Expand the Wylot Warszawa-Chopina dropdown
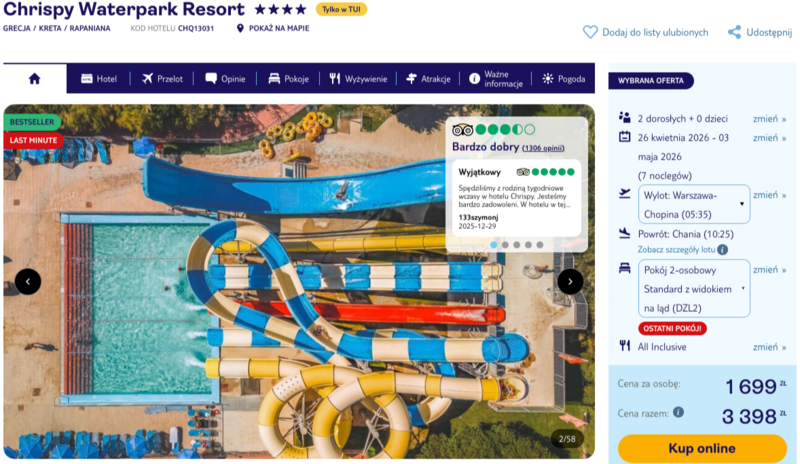 tap(694, 204)
